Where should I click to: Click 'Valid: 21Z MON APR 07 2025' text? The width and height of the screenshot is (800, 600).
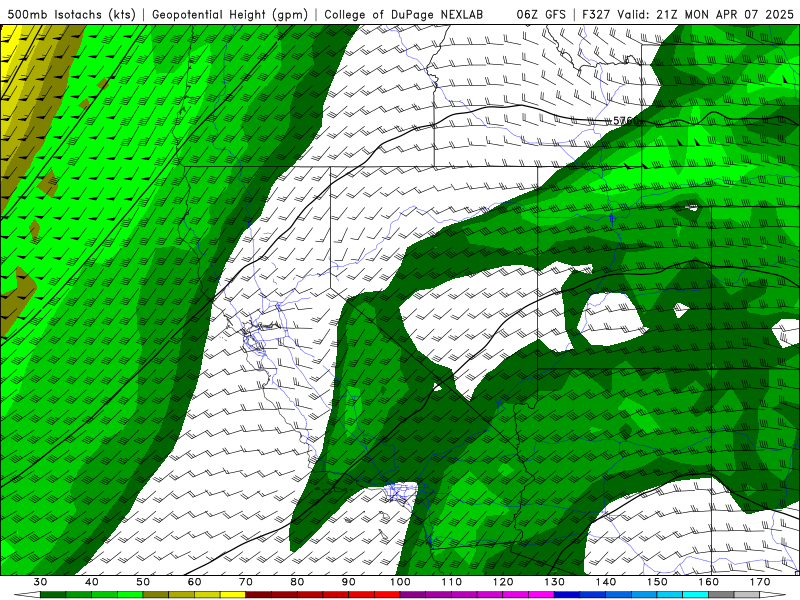(x=705, y=14)
